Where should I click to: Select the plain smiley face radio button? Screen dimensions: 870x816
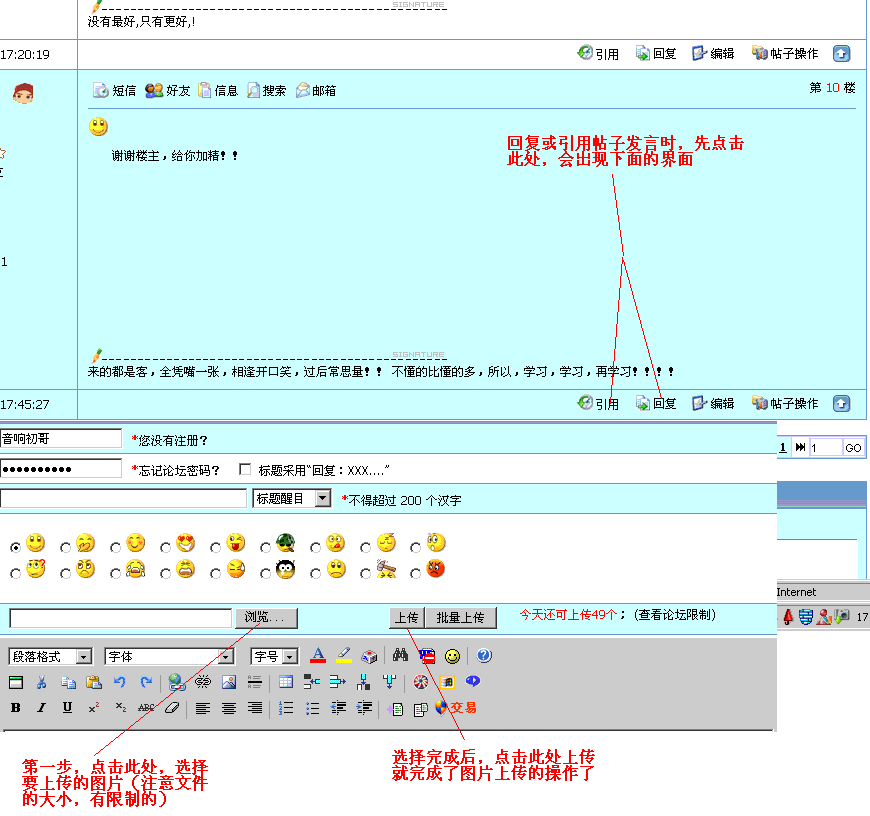point(16,548)
